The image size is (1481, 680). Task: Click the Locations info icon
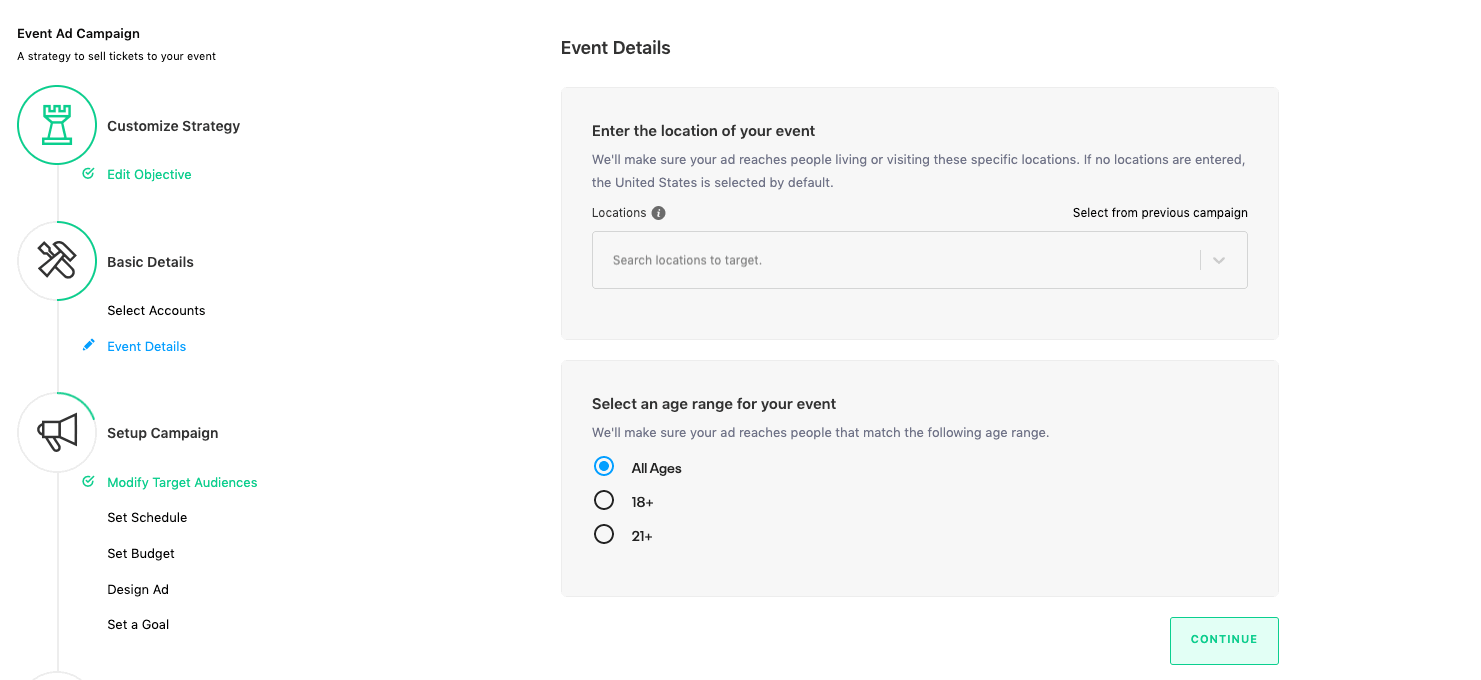pos(658,213)
